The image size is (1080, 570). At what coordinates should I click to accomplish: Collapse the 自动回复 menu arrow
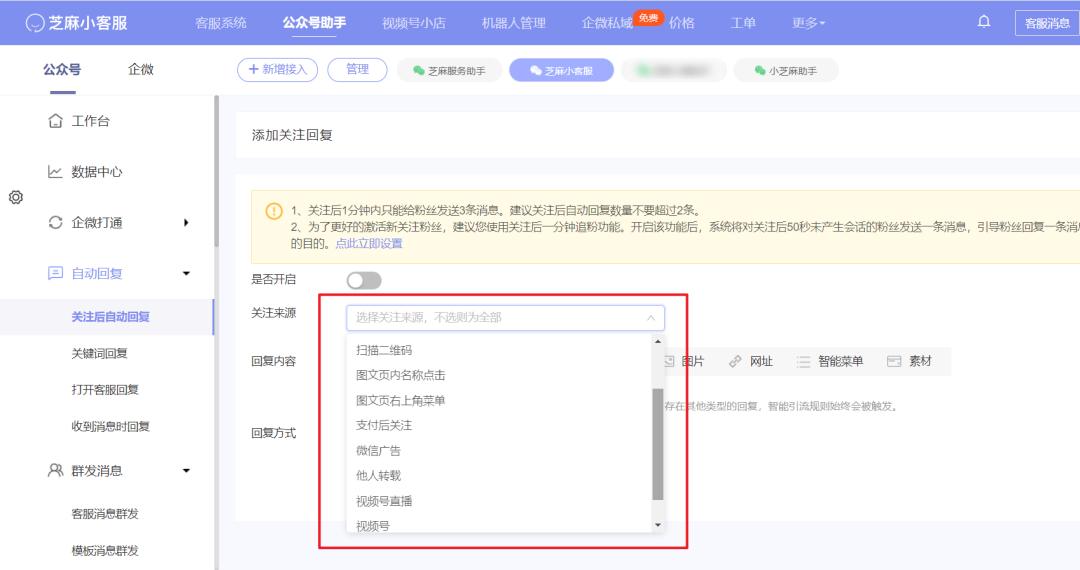186,273
